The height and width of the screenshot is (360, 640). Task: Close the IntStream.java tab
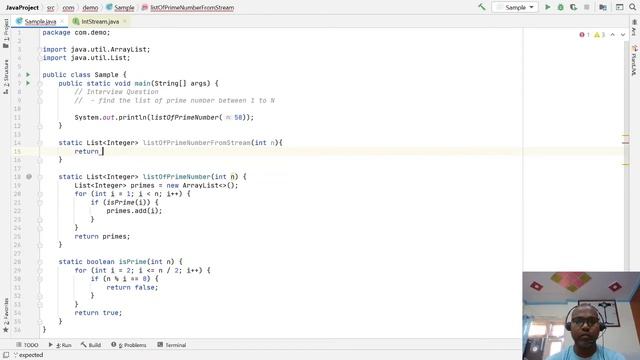pyautogui.click(x=124, y=21)
